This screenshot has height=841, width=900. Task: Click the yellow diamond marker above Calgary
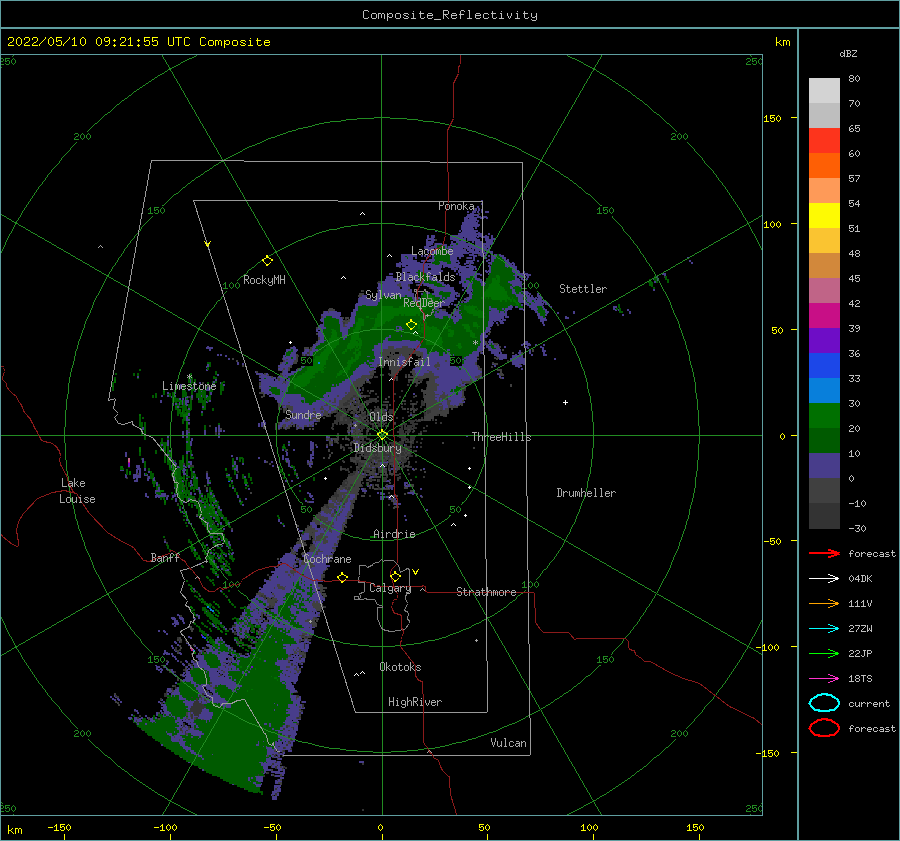click(x=395, y=576)
